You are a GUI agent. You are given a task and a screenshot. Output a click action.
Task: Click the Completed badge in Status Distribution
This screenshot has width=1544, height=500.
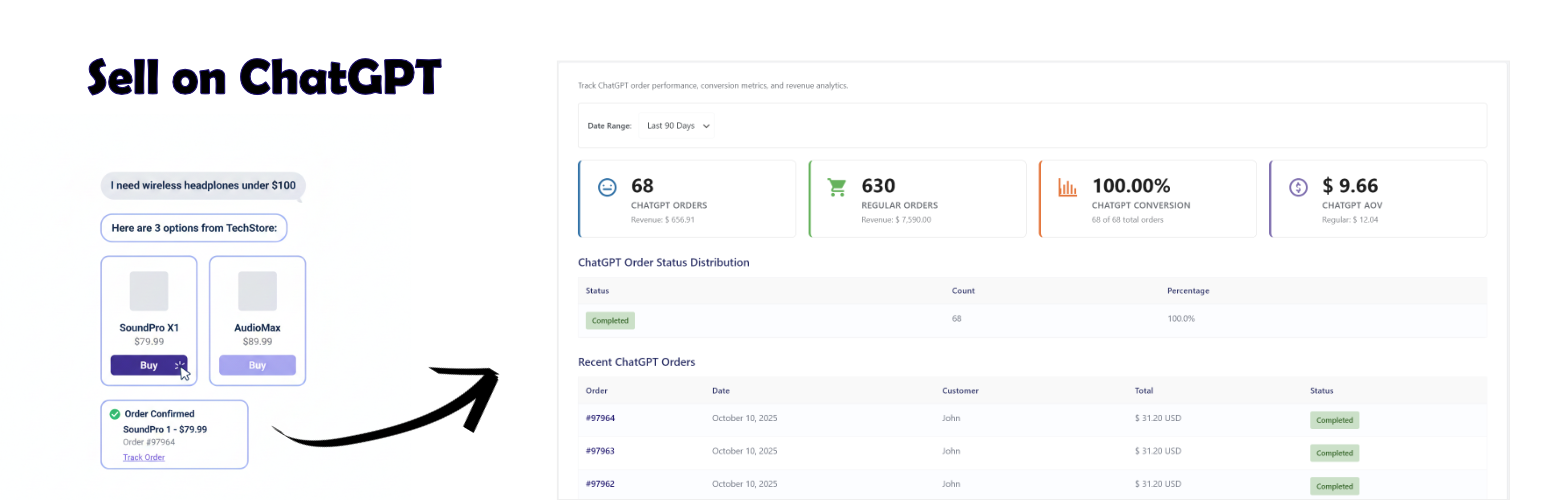[x=610, y=320]
